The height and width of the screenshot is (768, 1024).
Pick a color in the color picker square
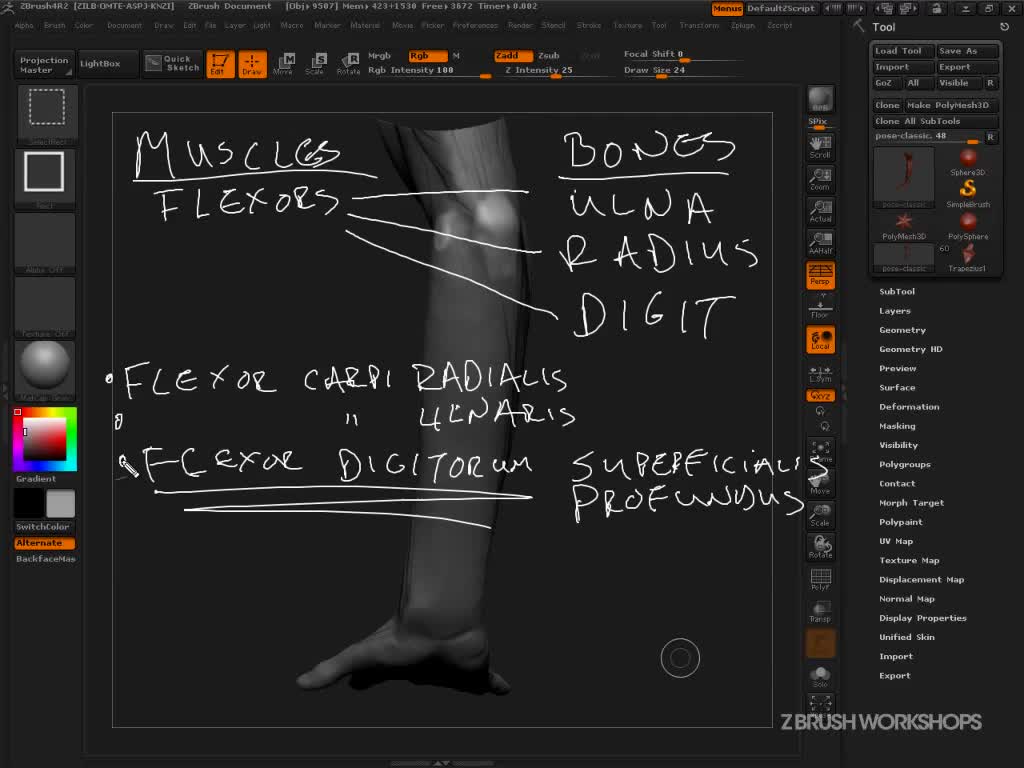(44, 440)
